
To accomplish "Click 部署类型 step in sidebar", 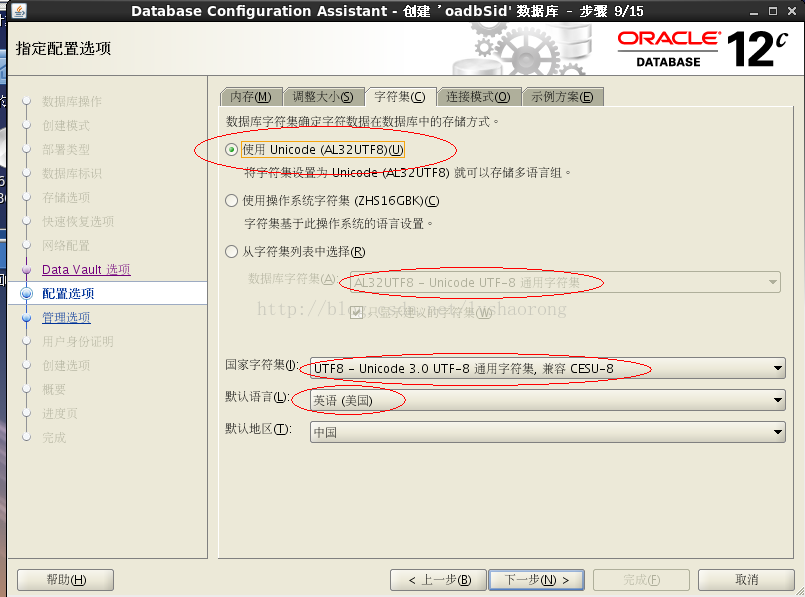I will 66,150.
